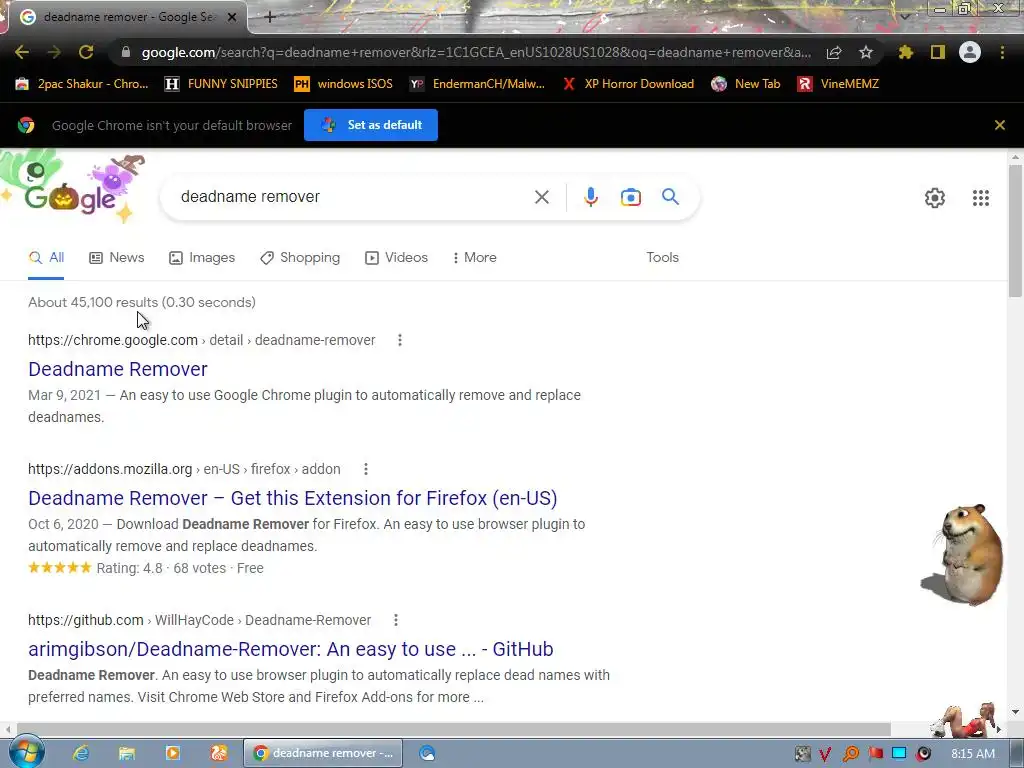Open a new tab with the plus button
Image resolution: width=1024 pixels, height=768 pixels.
[x=270, y=17]
